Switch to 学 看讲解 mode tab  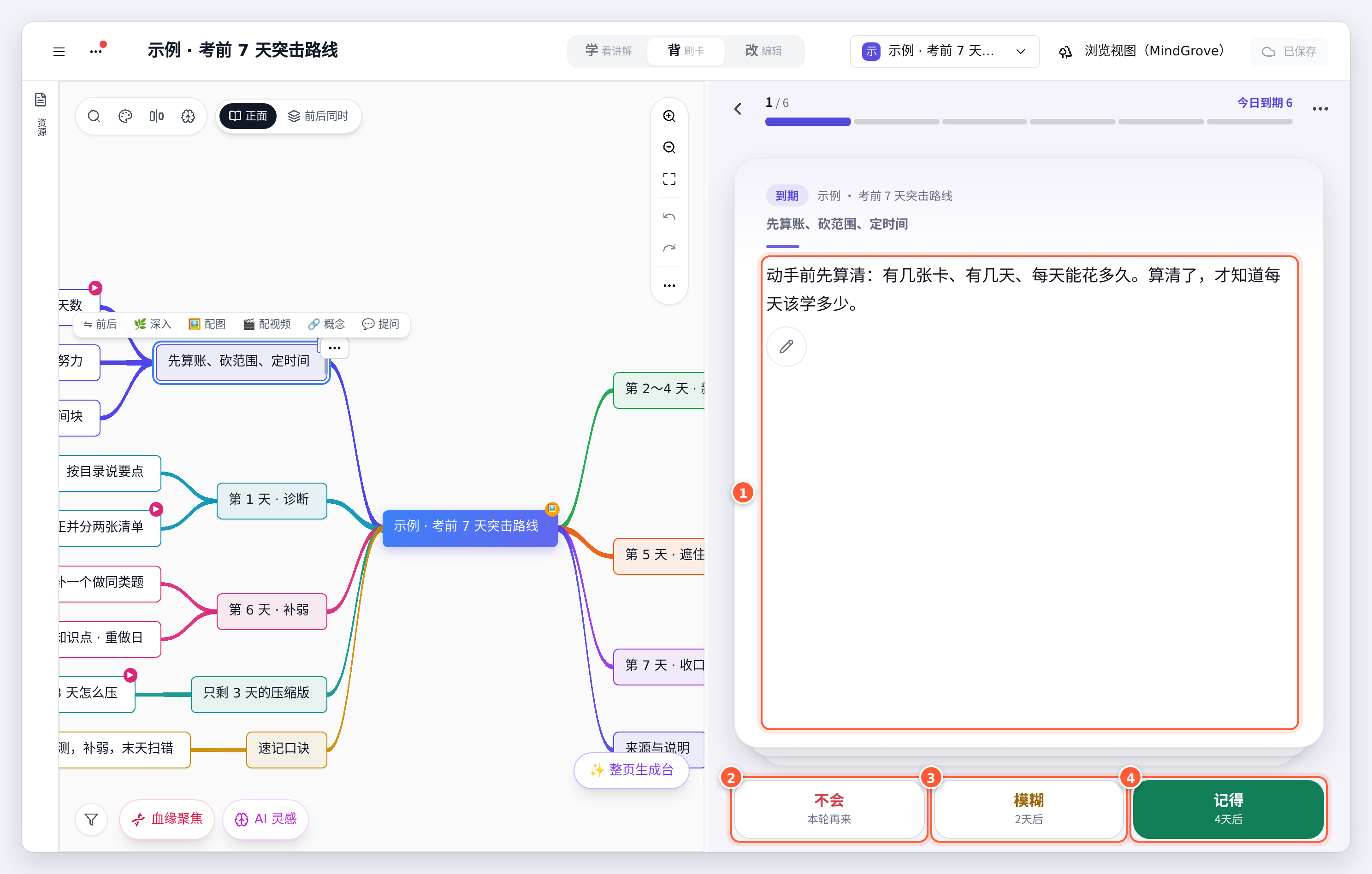pyautogui.click(x=609, y=51)
